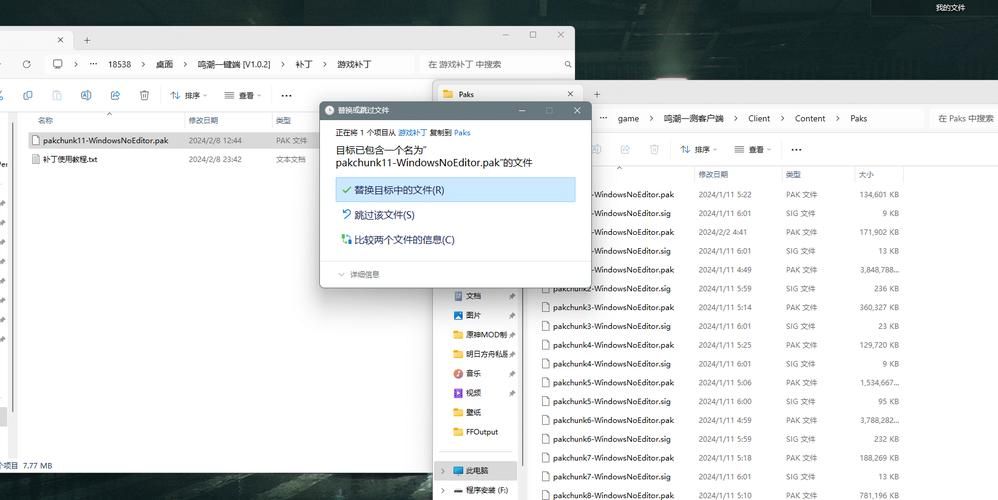Go to Client breadcrumb in Paks window
Viewport: 998px width, 500px height.
(759, 118)
